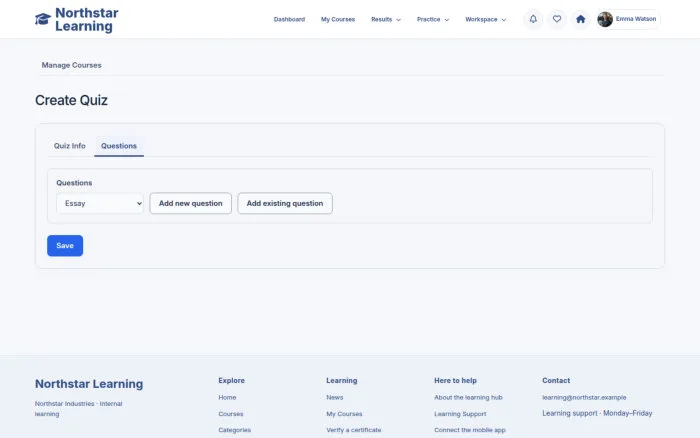Expand the Practice menu chevron
700x438 pixels.
(x=446, y=20)
